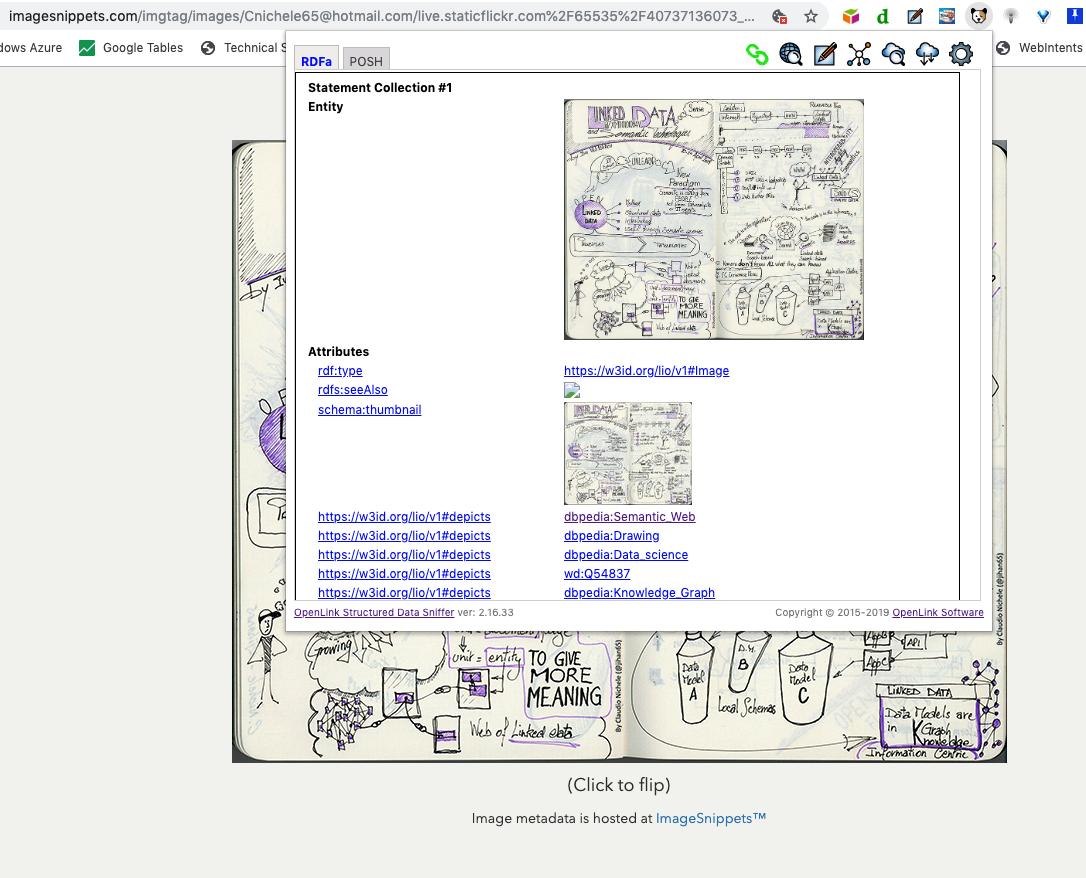
Task: Click the cloud download icon in the sniffer toolbar
Action: tap(927, 54)
